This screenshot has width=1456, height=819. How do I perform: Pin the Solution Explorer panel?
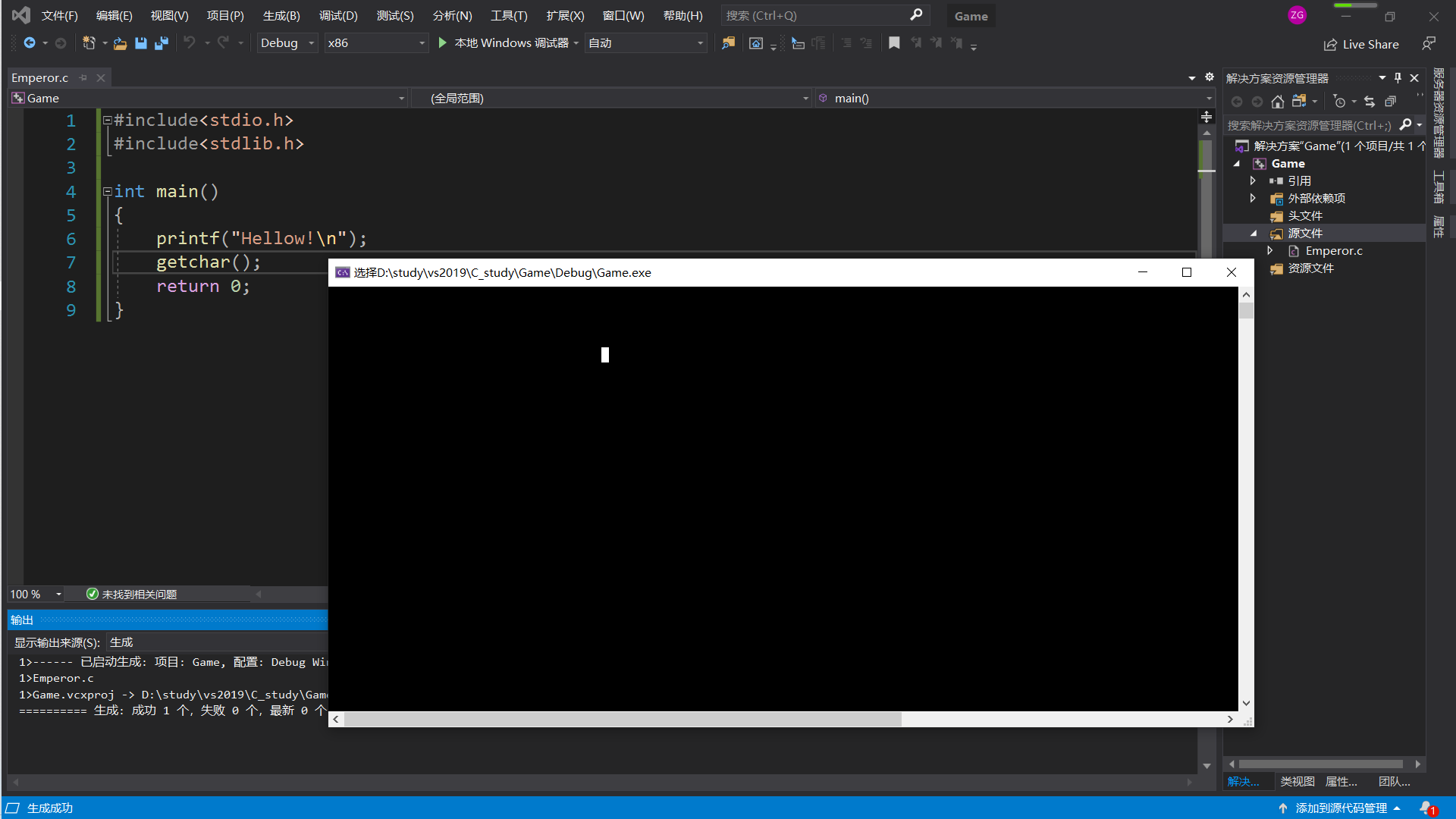pos(1398,78)
